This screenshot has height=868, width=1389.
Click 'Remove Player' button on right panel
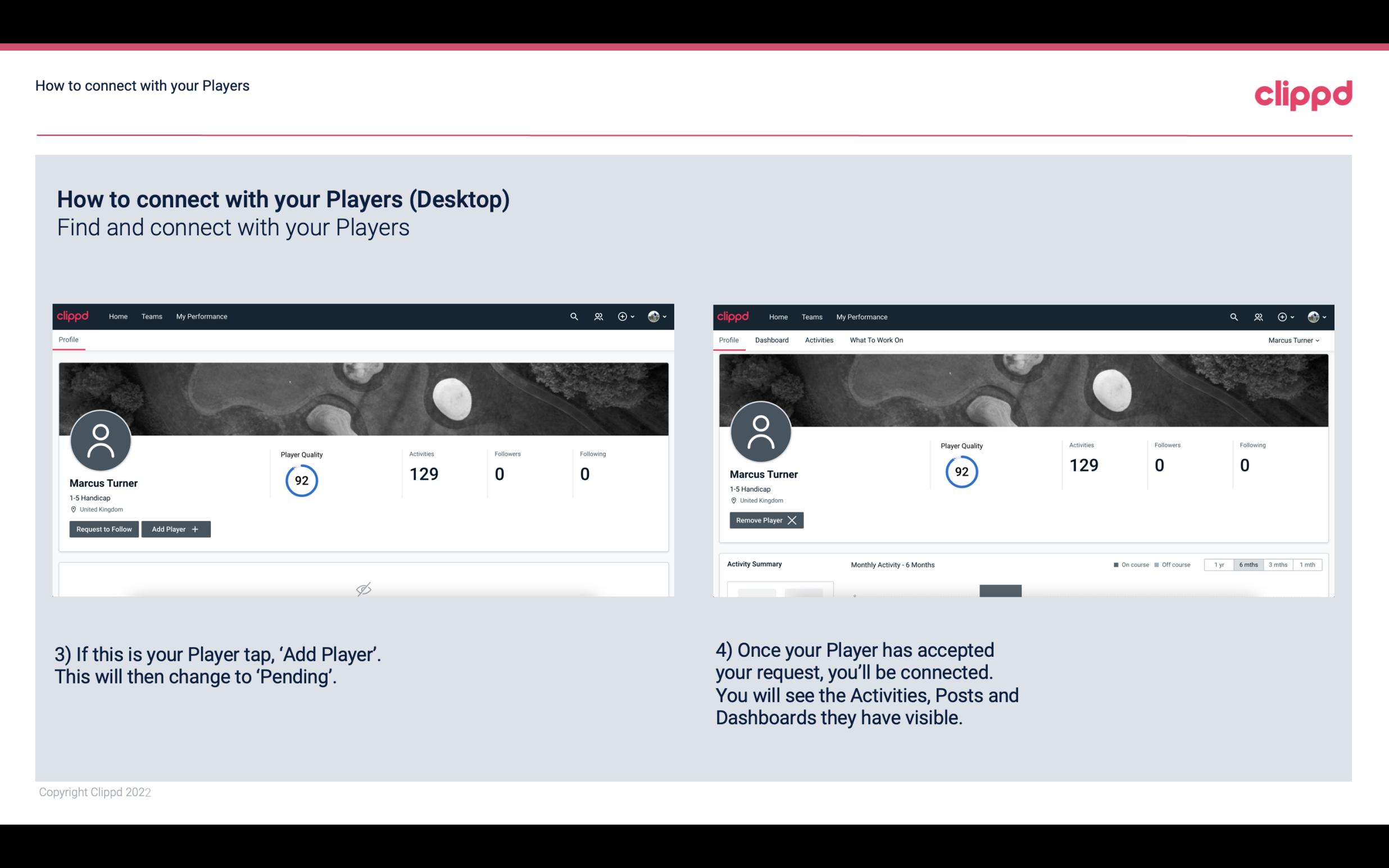[x=766, y=520]
